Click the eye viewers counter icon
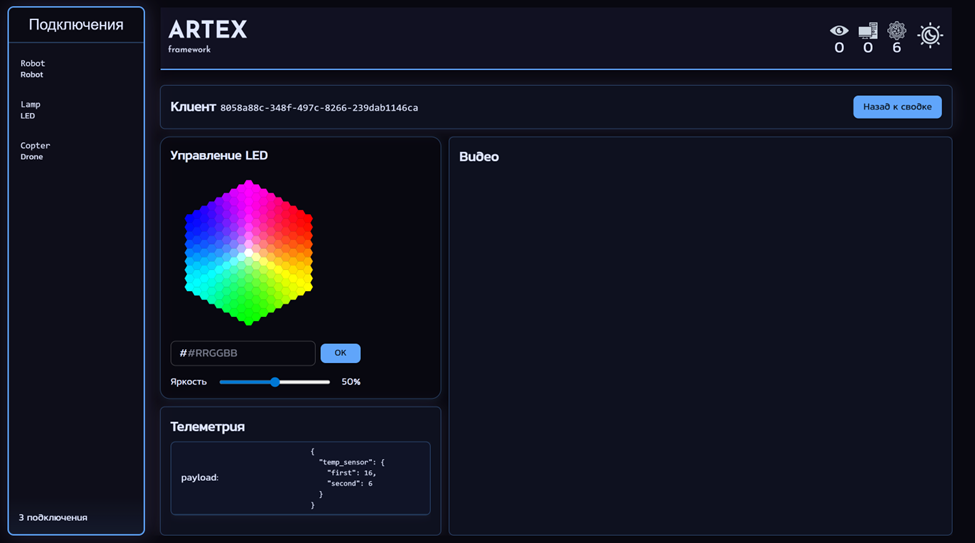Image resolution: width=975 pixels, height=543 pixels. (839, 31)
